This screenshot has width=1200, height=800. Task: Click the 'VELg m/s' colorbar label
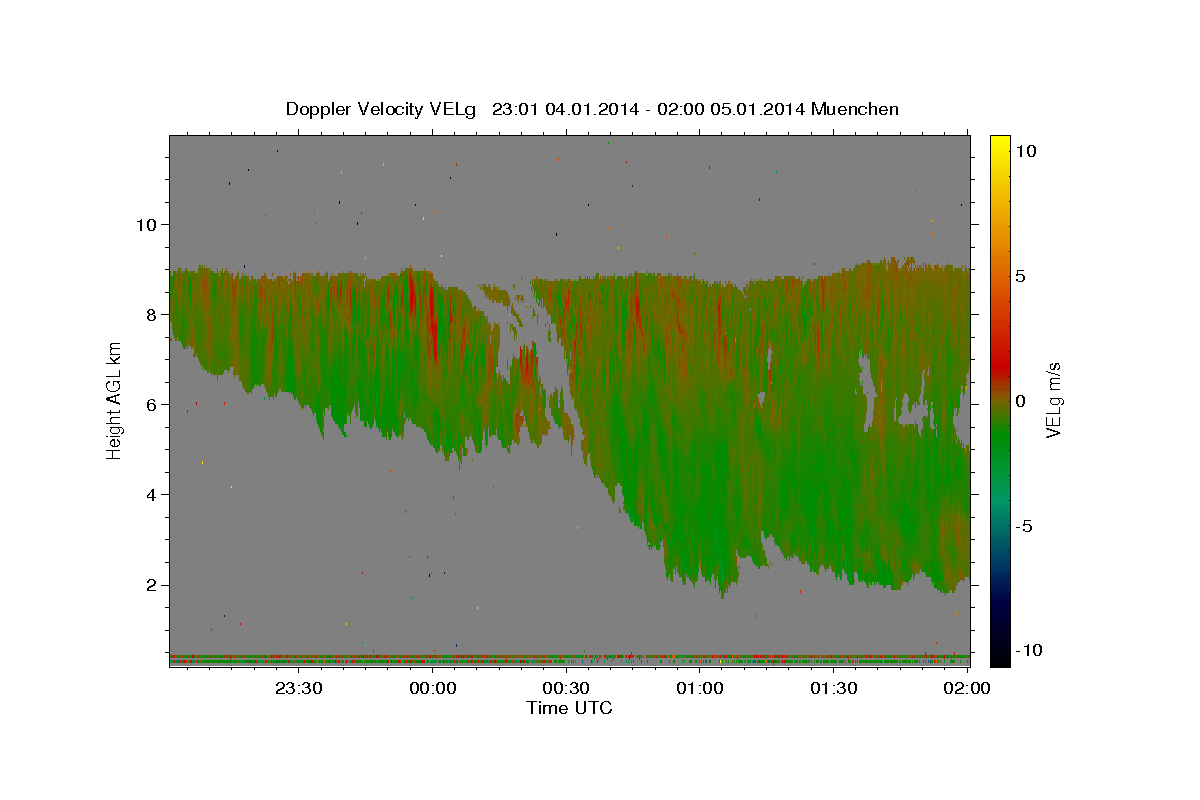click(x=1053, y=398)
